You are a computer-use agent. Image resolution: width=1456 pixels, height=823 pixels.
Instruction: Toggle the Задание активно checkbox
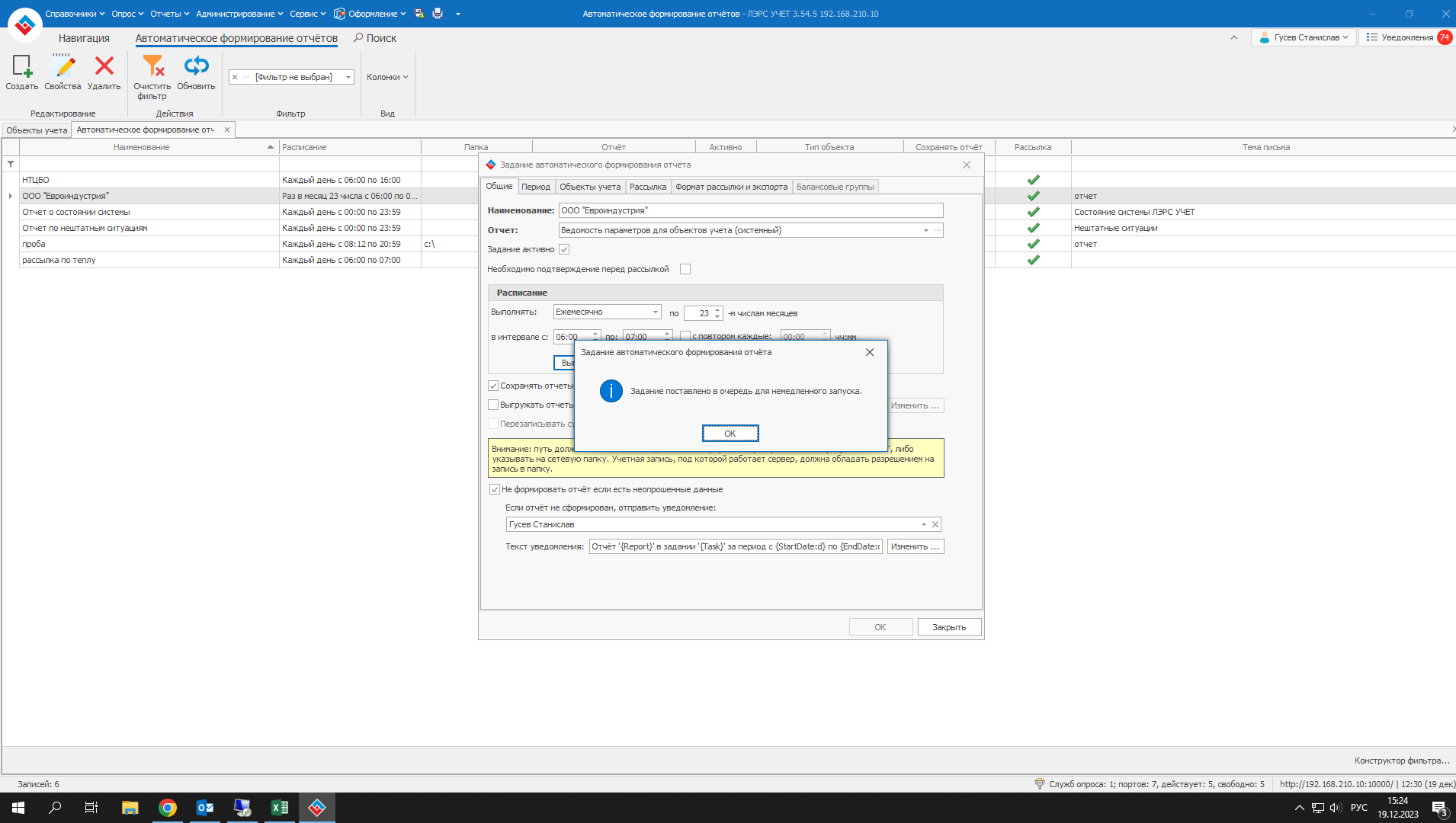[564, 249]
